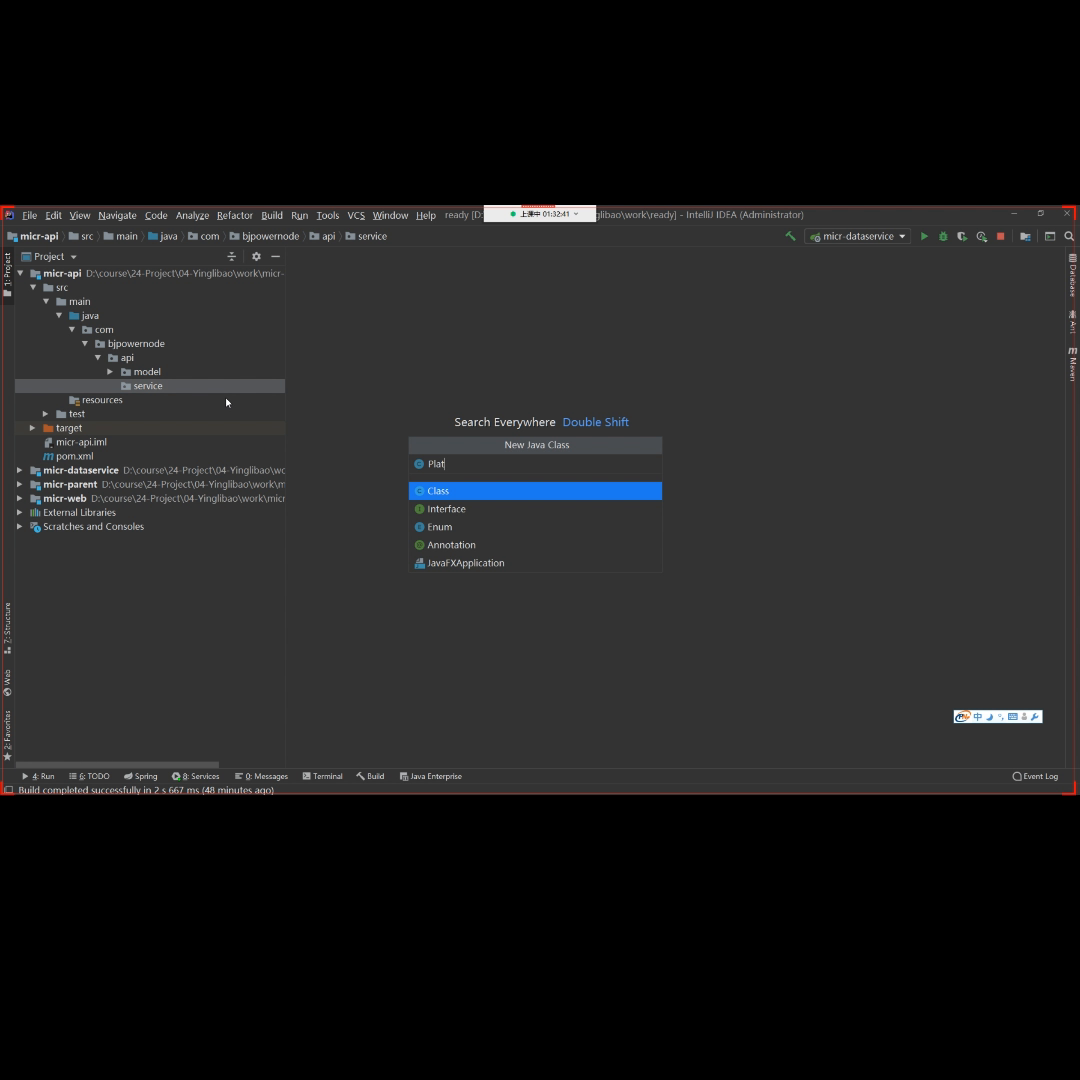Screen dimensions: 1080x1080
Task: Click the Run Anything terminal icon
Action: [1050, 236]
